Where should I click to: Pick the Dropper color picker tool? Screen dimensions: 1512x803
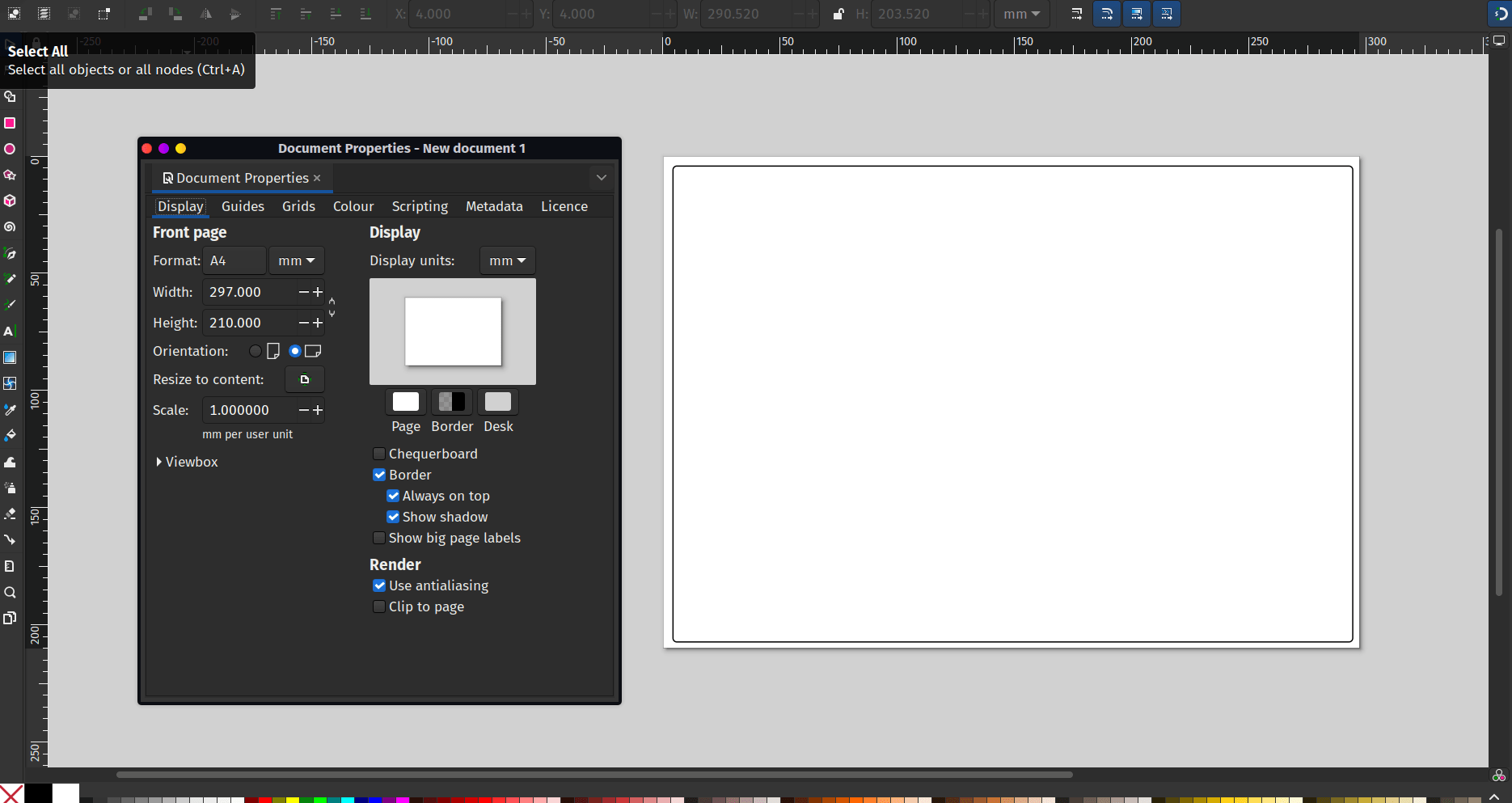10,410
